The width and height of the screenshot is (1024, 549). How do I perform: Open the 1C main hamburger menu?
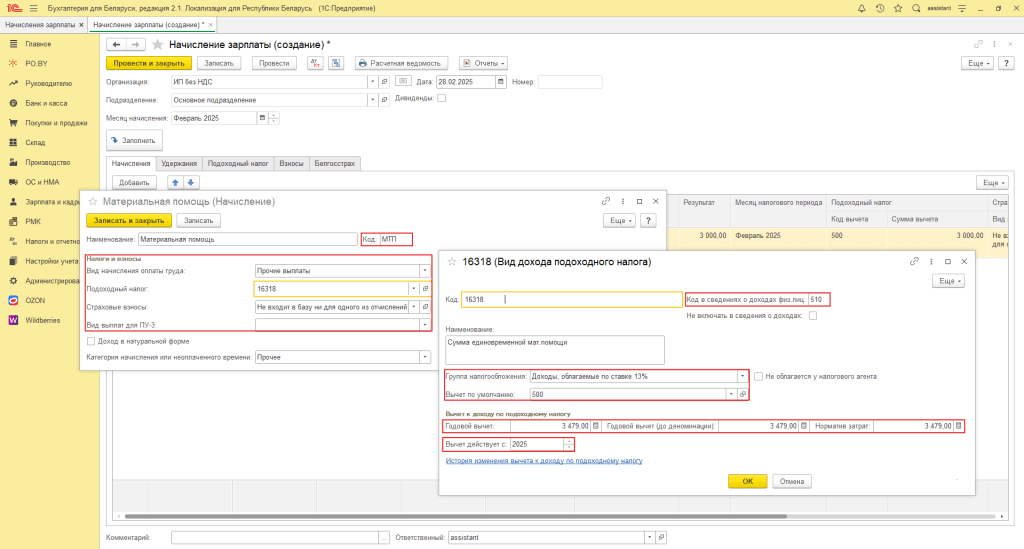tap(33, 8)
